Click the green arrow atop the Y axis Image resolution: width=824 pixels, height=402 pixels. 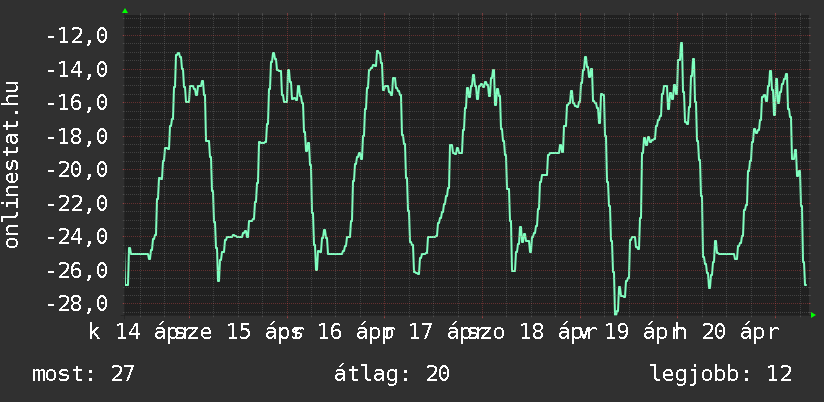point(124,11)
